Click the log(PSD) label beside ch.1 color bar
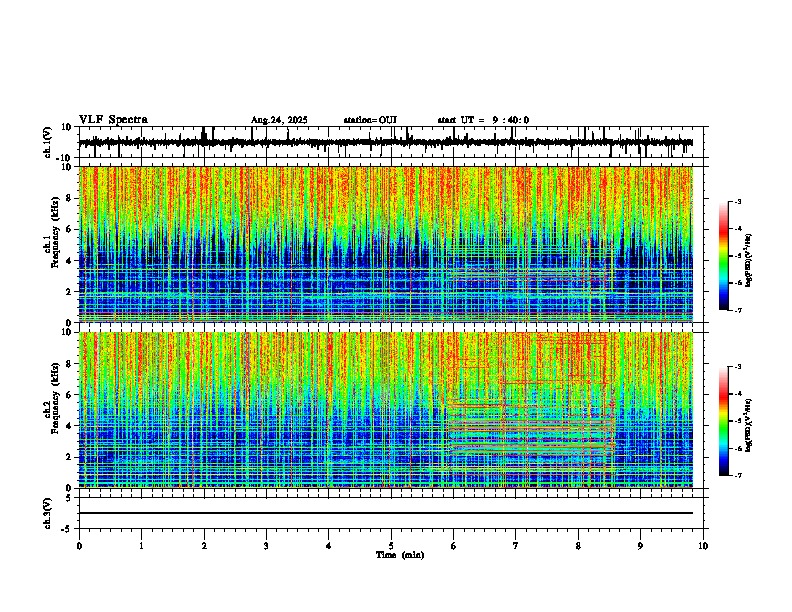792x612 pixels. coord(749,261)
